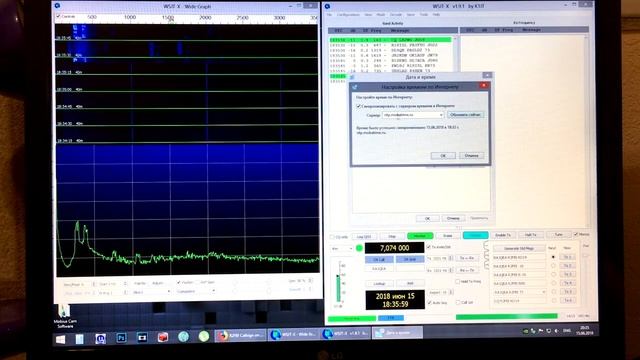
Task: Cancel the Internet time settings dialog
Action: [x=471, y=156]
